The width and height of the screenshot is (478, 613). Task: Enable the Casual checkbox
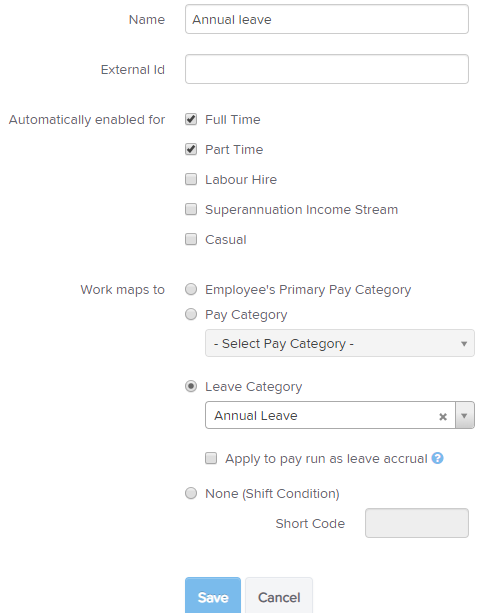point(191,239)
